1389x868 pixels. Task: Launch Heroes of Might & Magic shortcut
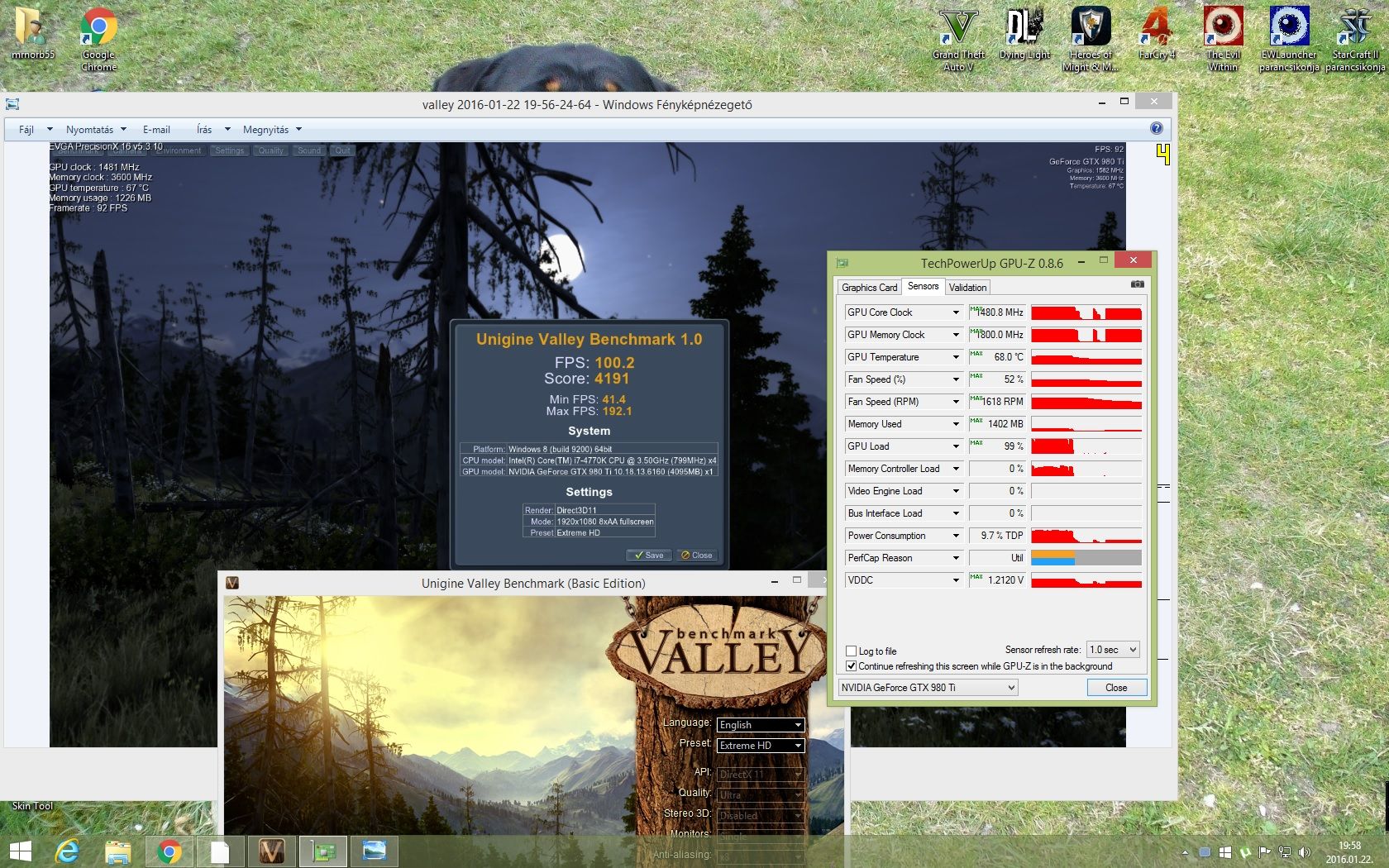click(1091, 39)
